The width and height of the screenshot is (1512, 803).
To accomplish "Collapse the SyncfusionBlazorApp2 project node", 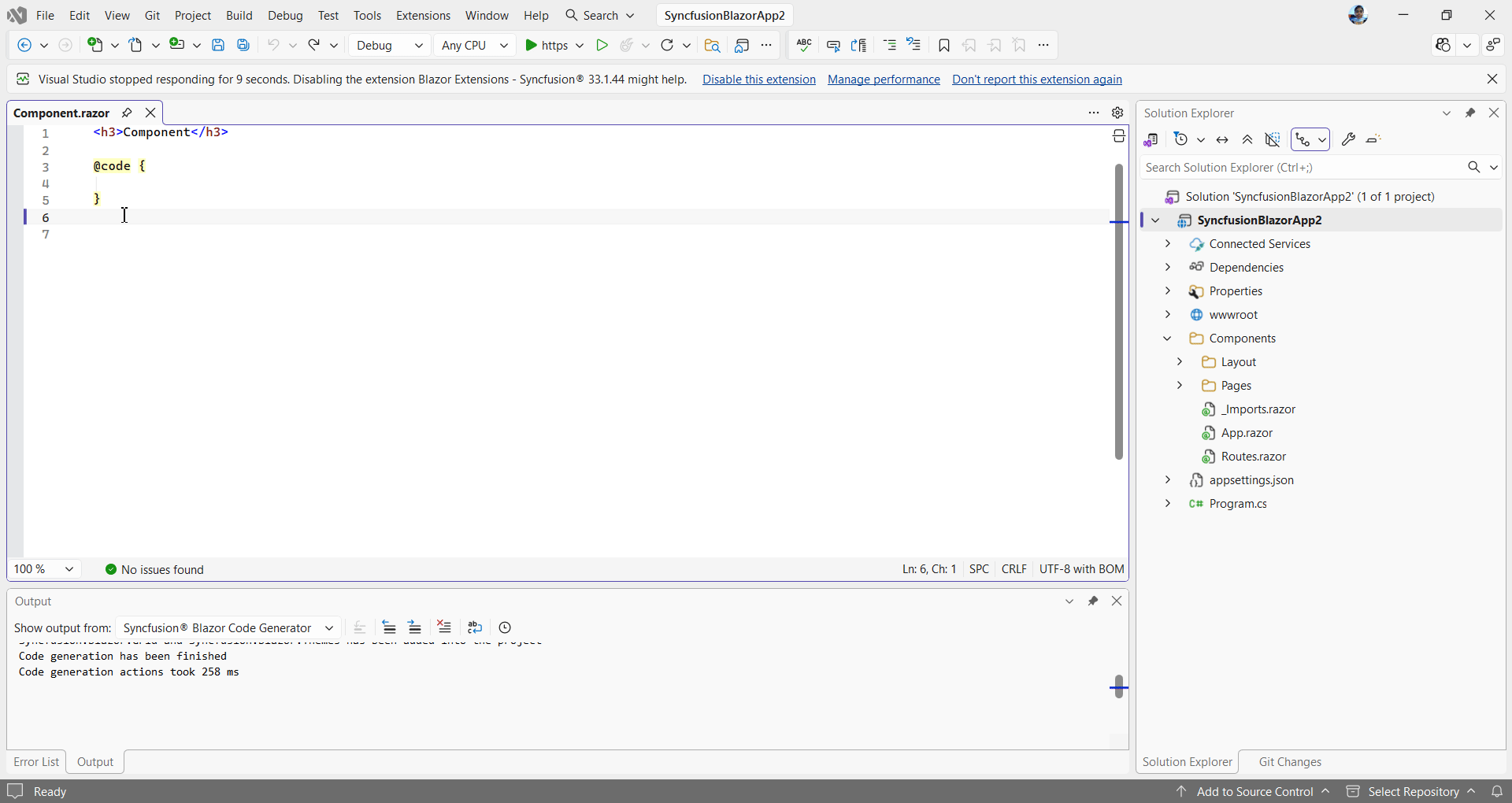I will tap(1156, 220).
